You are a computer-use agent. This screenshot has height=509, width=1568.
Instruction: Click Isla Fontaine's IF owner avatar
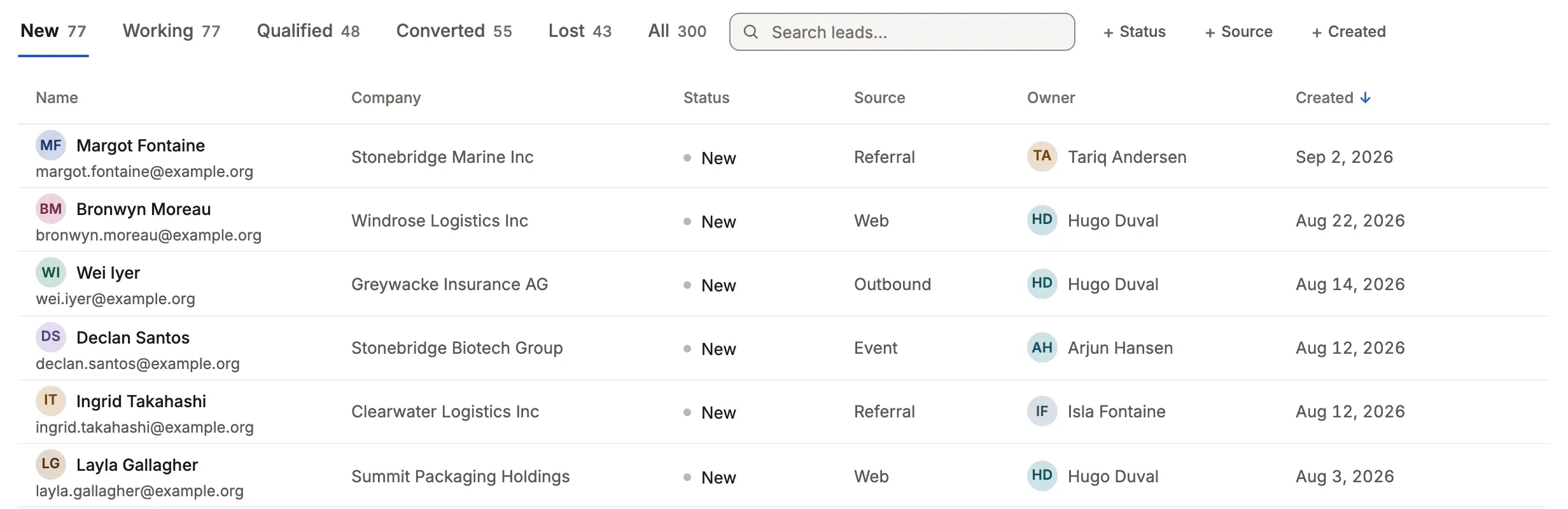1042,411
